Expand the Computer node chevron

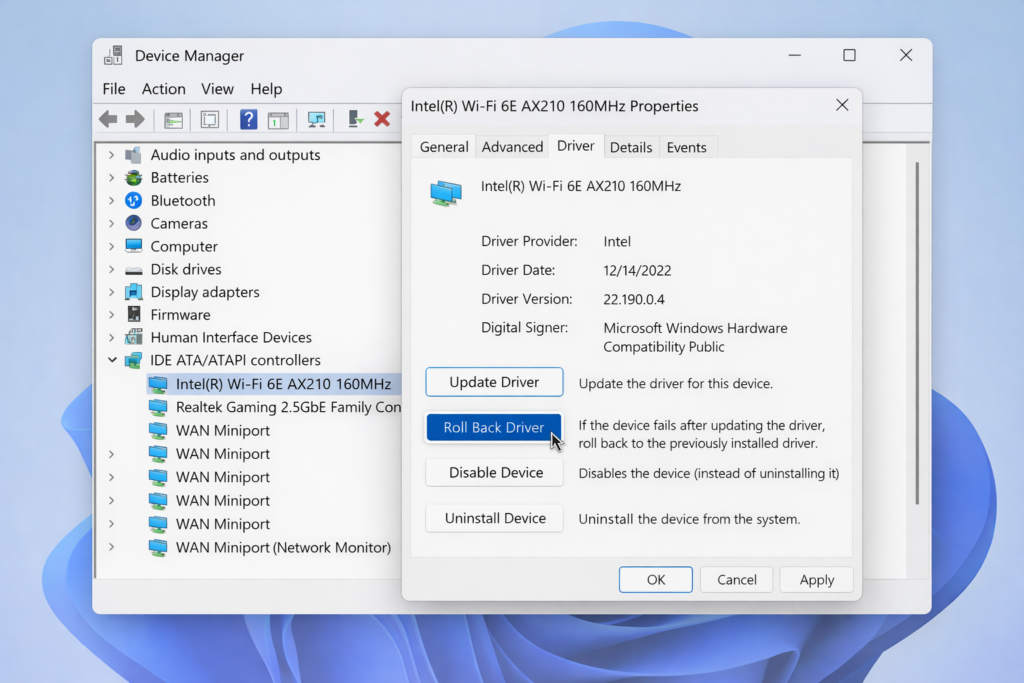coord(112,246)
